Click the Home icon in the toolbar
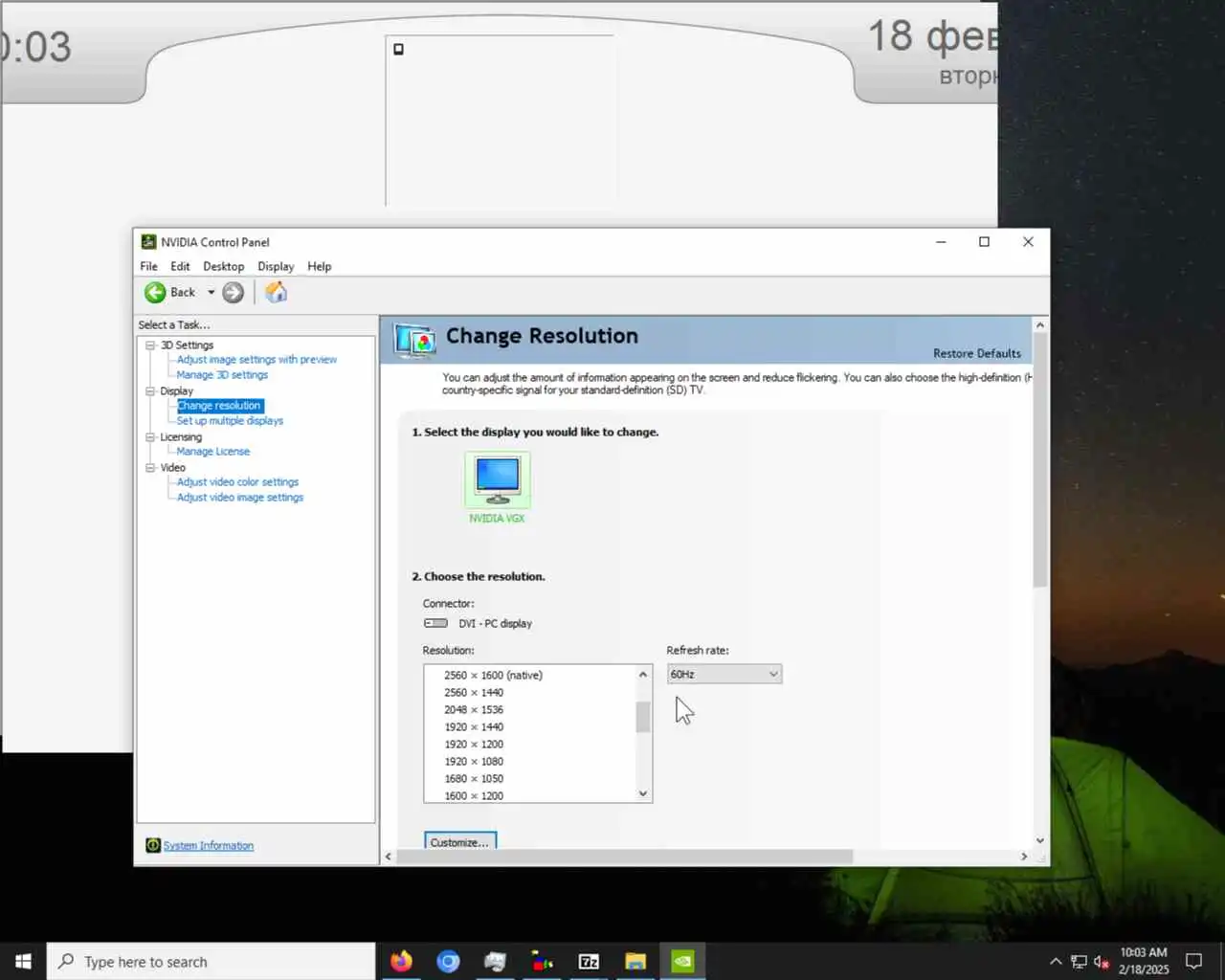Screen dimensions: 1225x980 click(276, 292)
